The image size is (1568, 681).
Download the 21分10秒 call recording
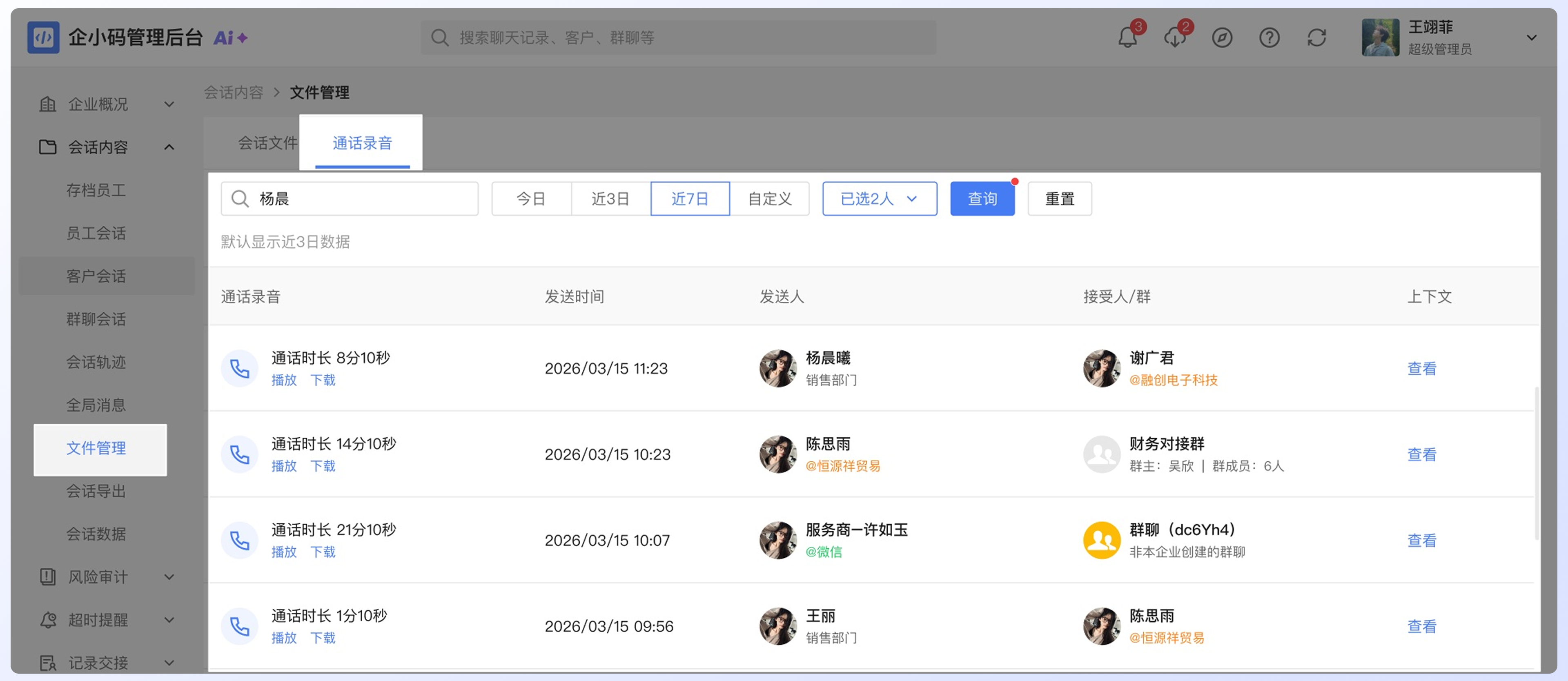323,552
